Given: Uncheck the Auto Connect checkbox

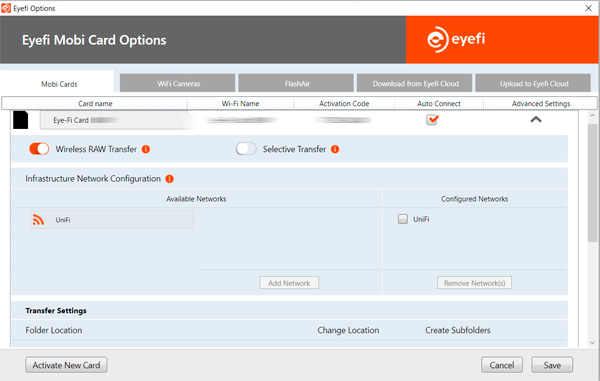Looking at the screenshot, I should [432, 120].
